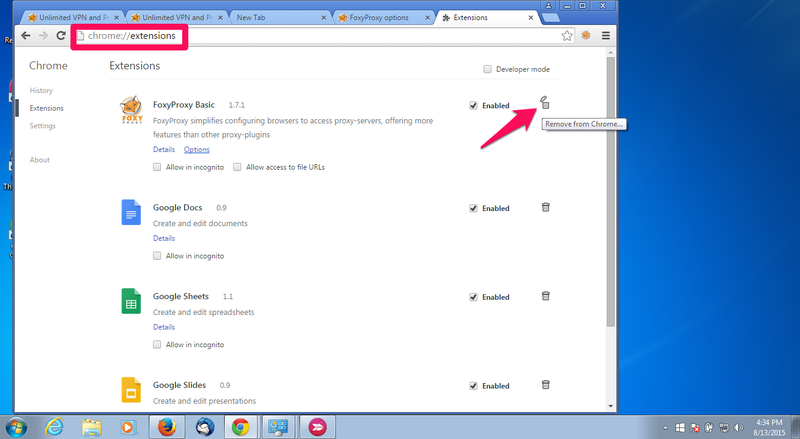Viewport: 800px width, 439px height.
Task: Click the Google Sheets green icon
Action: [131, 301]
